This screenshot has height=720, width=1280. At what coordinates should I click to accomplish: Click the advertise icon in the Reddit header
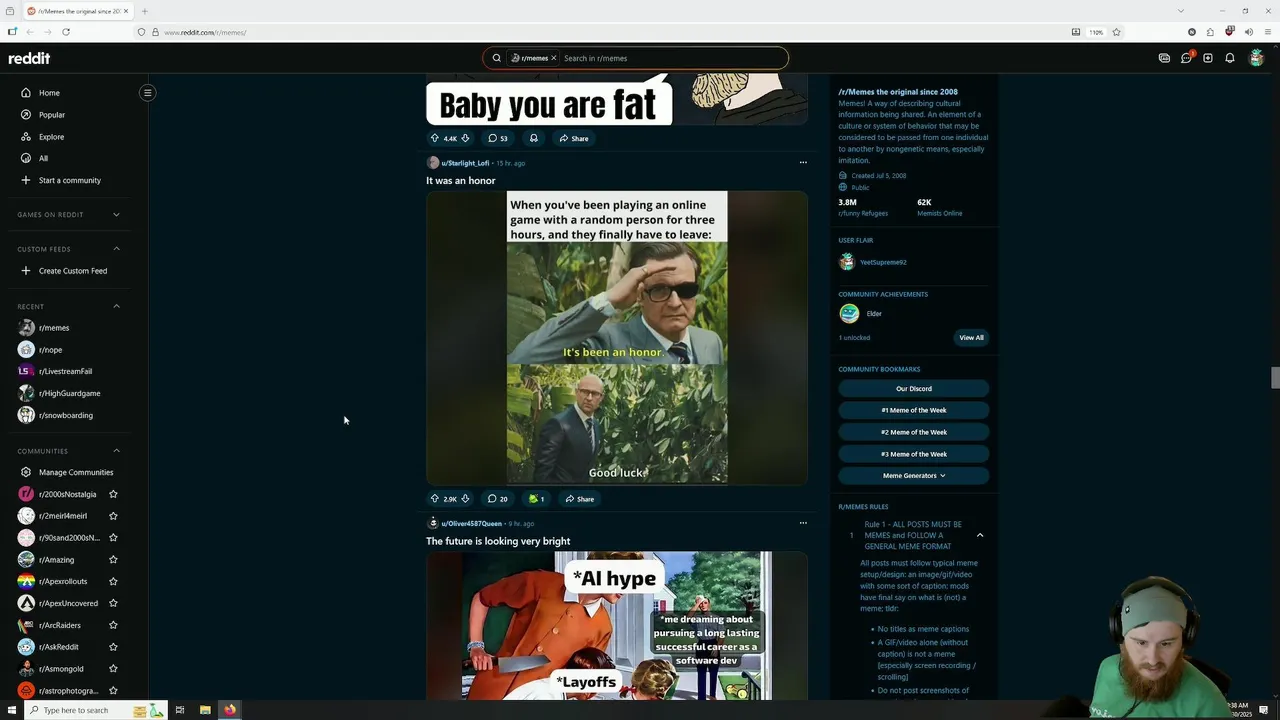[1164, 58]
